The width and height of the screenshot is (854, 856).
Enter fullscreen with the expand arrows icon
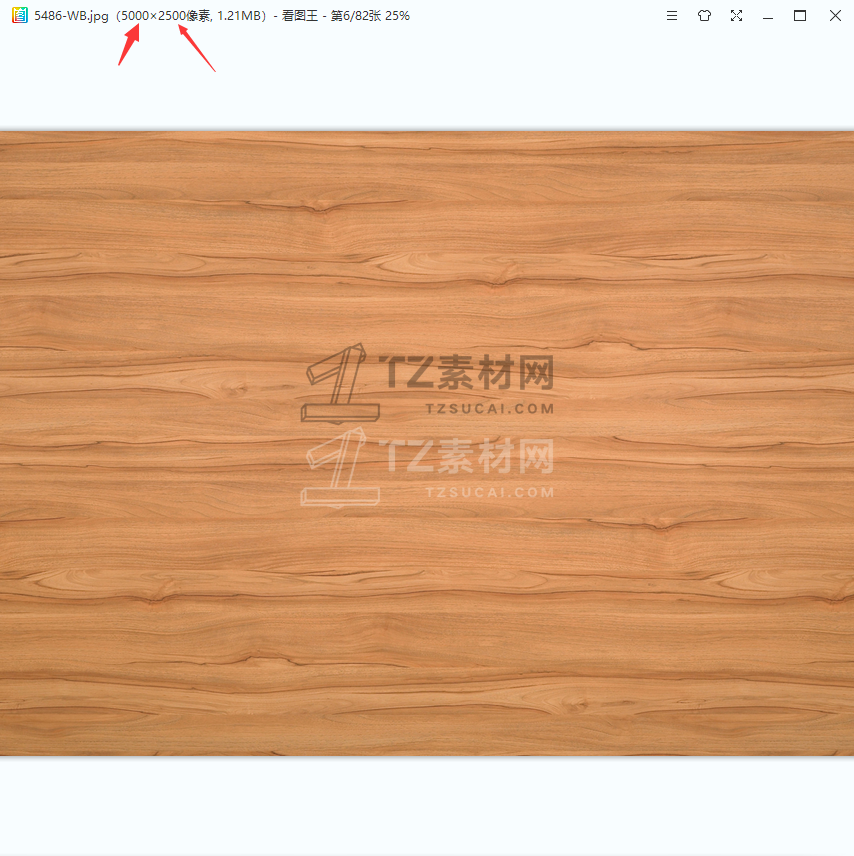point(736,16)
